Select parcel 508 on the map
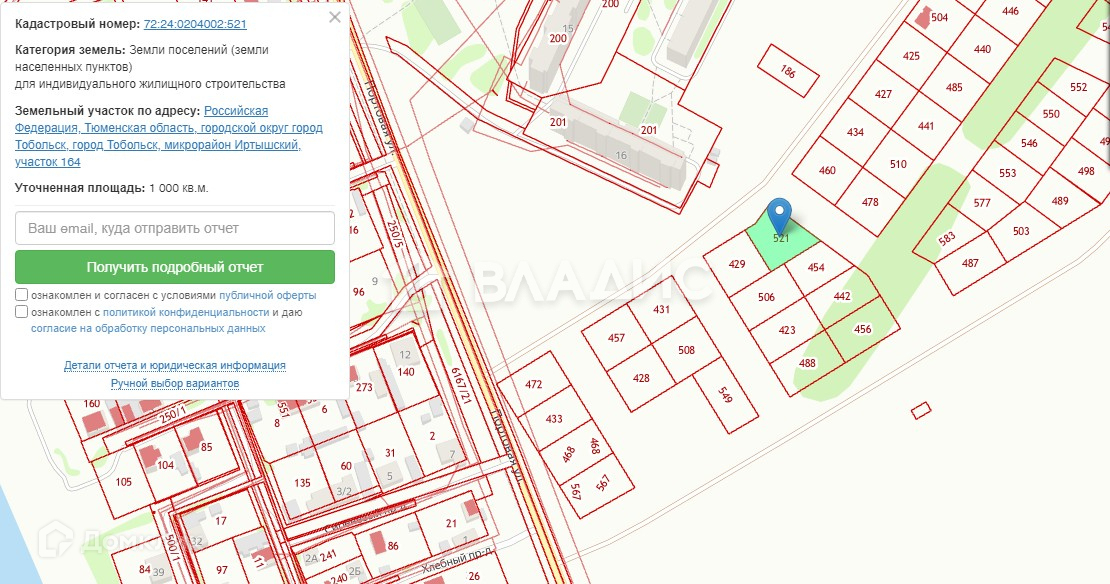The height and width of the screenshot is (584, 1110). 686,350
